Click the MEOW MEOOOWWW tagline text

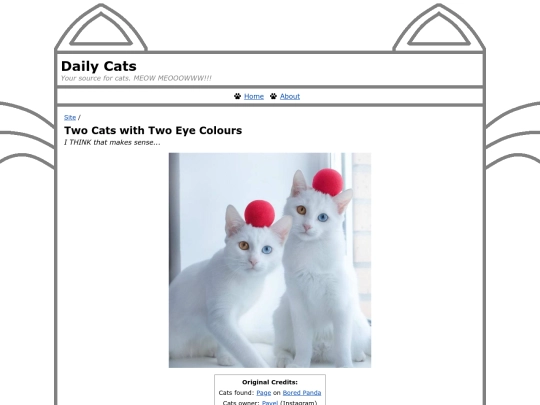tap(136, 78)
